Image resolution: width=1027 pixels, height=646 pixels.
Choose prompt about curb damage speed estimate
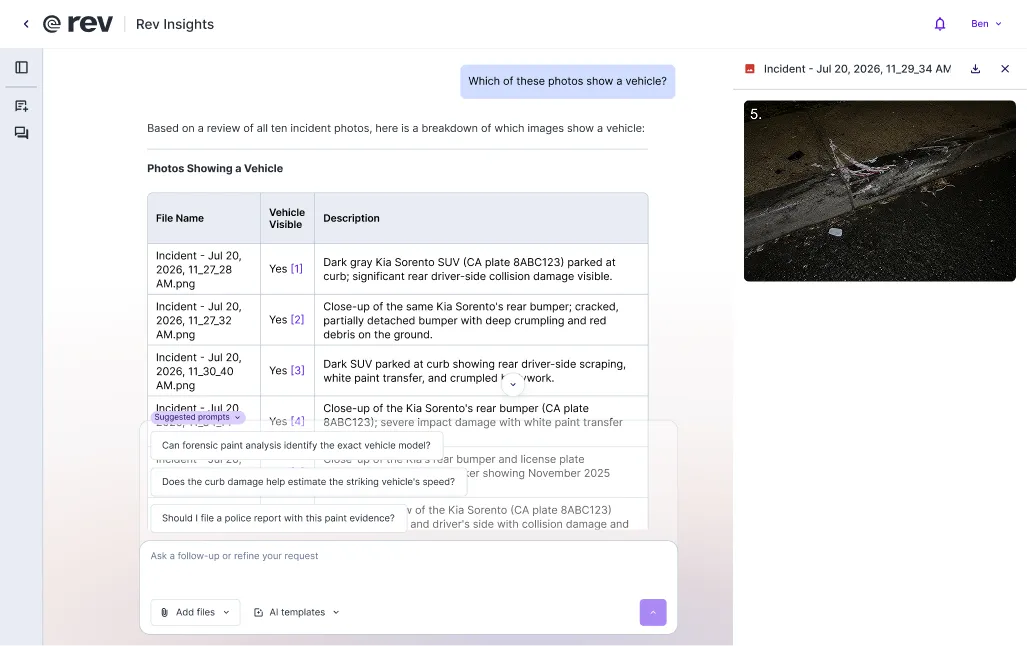308,482
